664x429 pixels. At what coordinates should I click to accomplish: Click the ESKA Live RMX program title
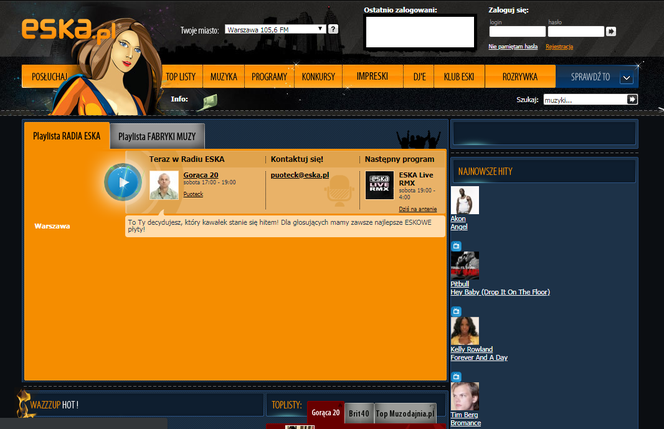(416, 179)
